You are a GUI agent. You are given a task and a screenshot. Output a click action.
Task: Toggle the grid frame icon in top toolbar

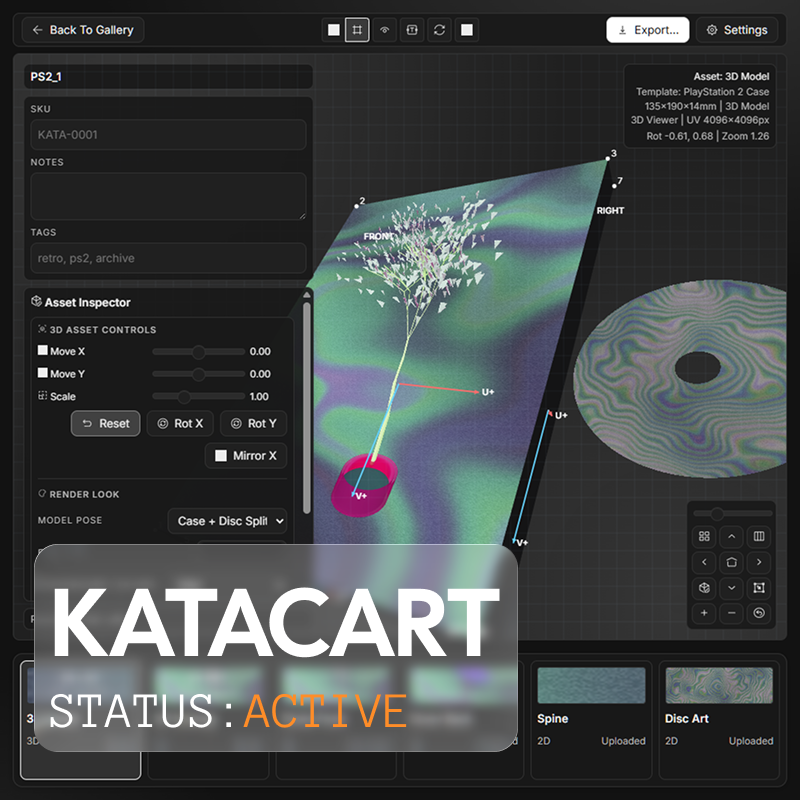(x=357, y=30)
